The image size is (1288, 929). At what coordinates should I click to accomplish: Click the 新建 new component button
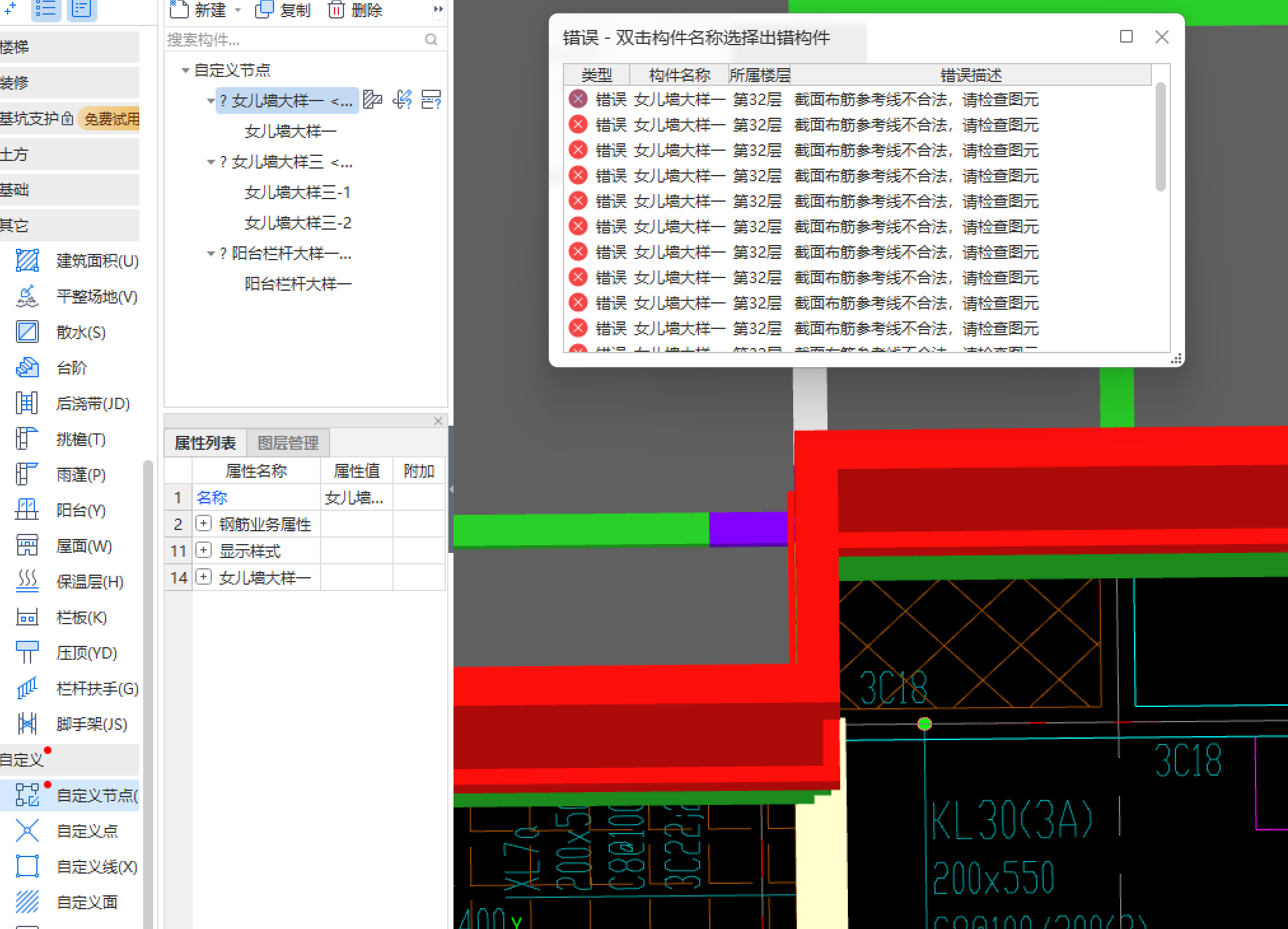tap(198, 10)
